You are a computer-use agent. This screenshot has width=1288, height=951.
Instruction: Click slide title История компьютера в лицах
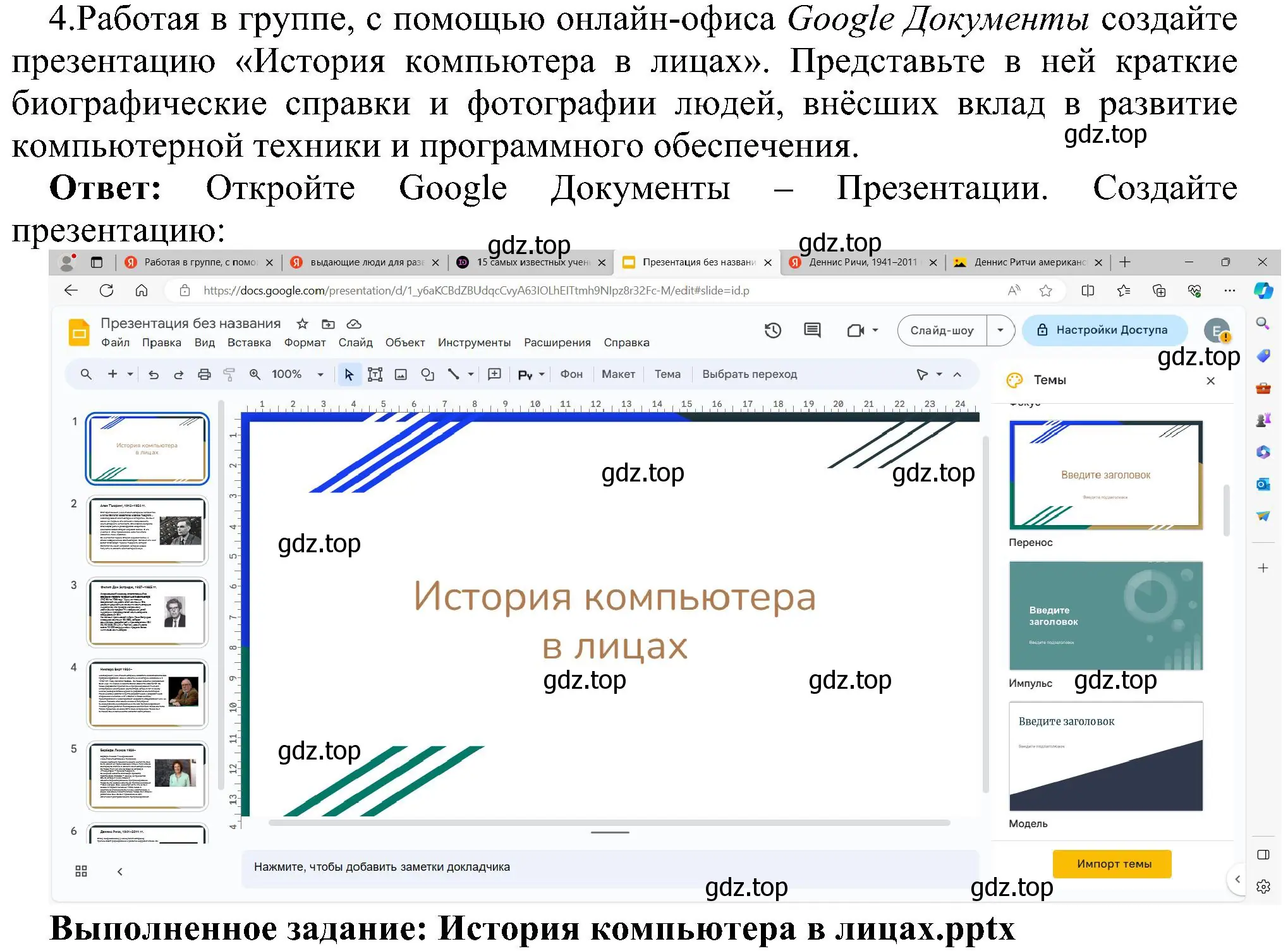(x=615, y=621)
